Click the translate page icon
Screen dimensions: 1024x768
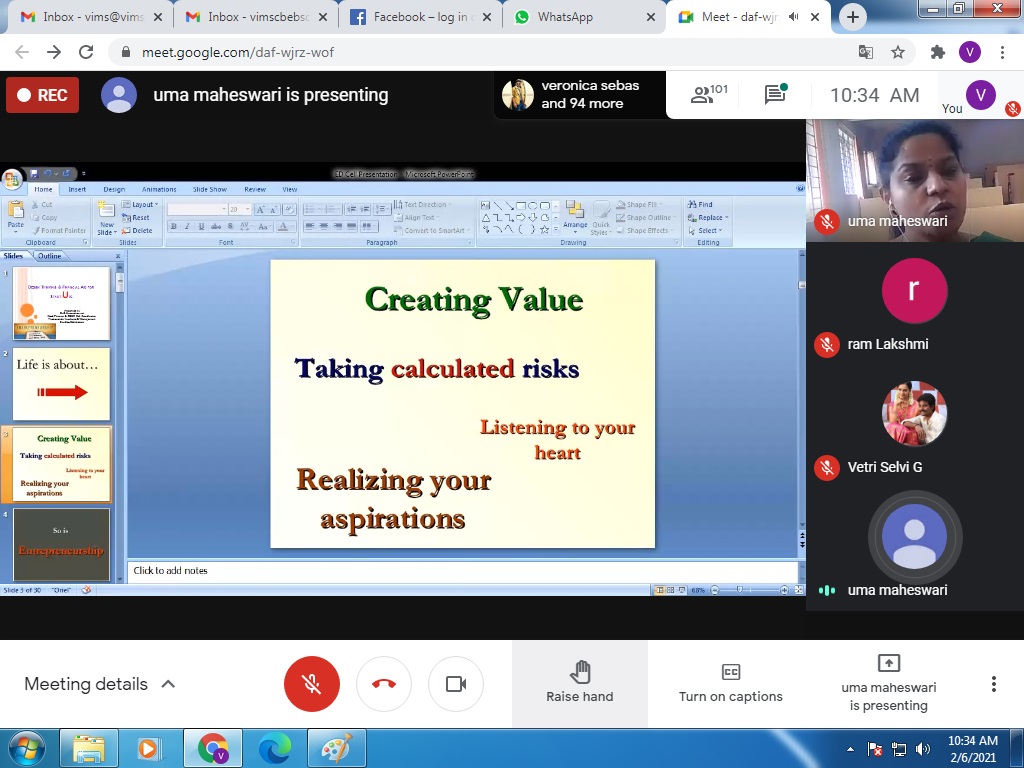865,52
